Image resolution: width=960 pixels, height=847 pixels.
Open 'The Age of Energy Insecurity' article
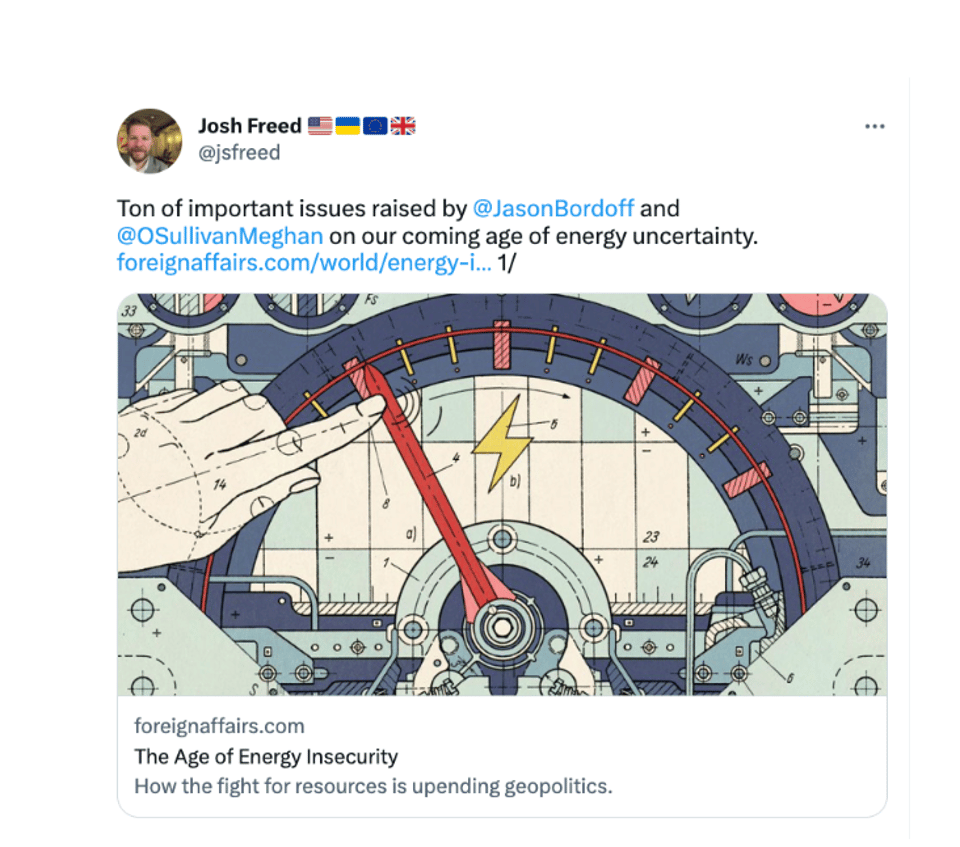[266, 757]
